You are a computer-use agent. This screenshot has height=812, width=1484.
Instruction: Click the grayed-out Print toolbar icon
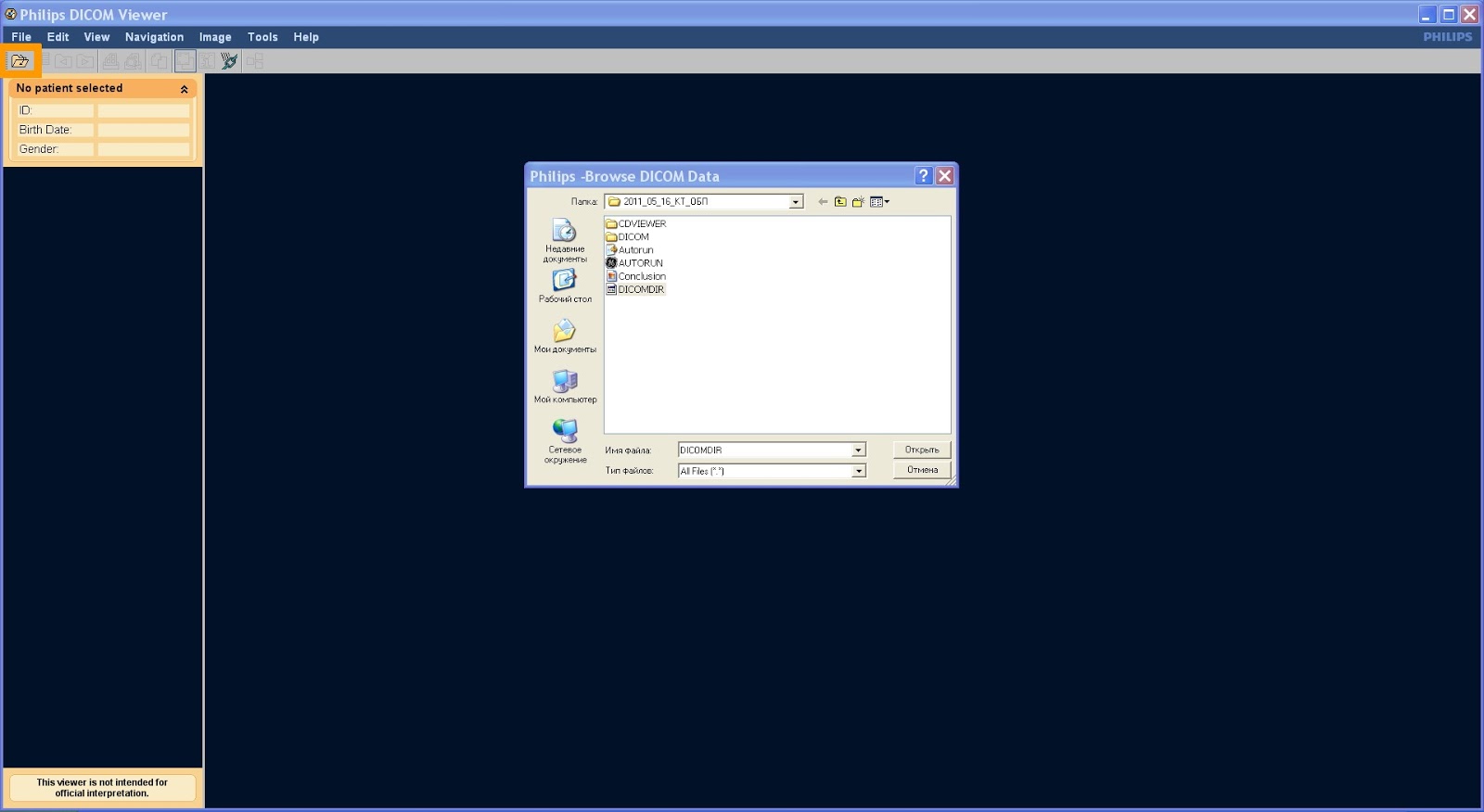[110, 61]
